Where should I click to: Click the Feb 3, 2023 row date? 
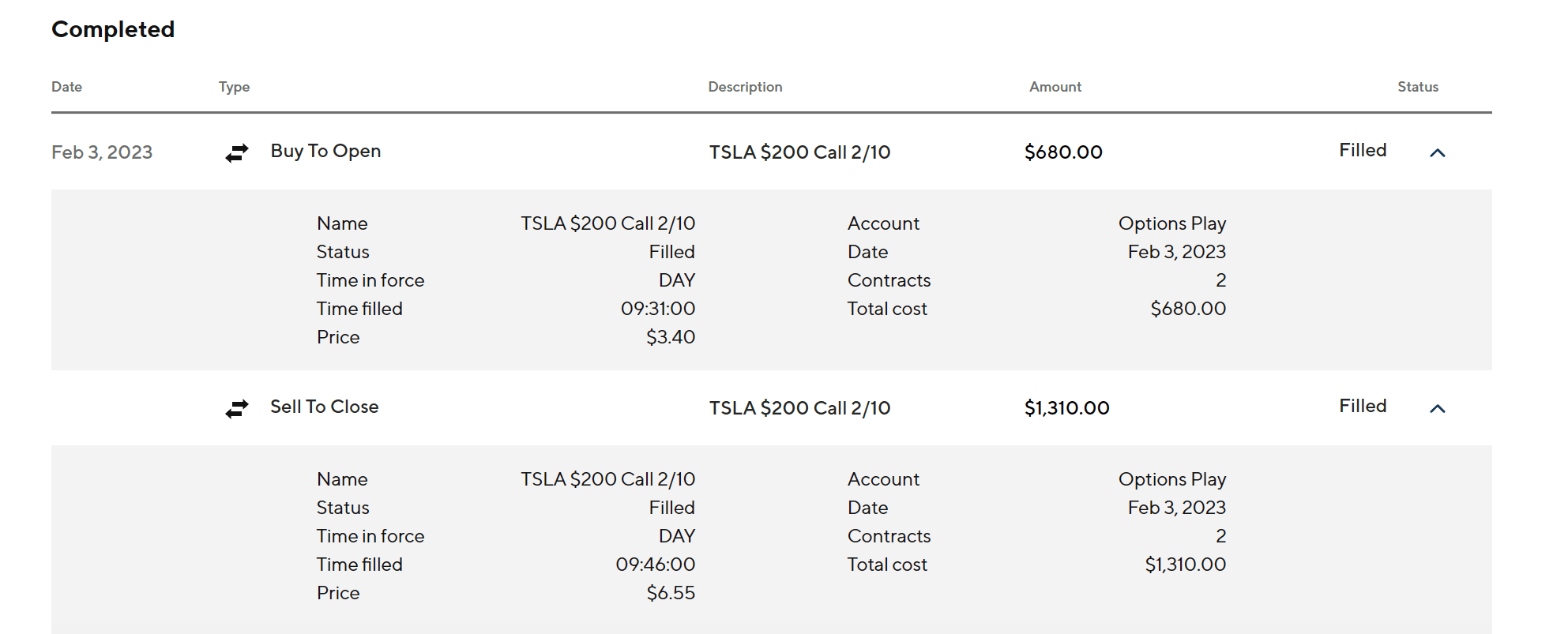[x=102, y=152]
